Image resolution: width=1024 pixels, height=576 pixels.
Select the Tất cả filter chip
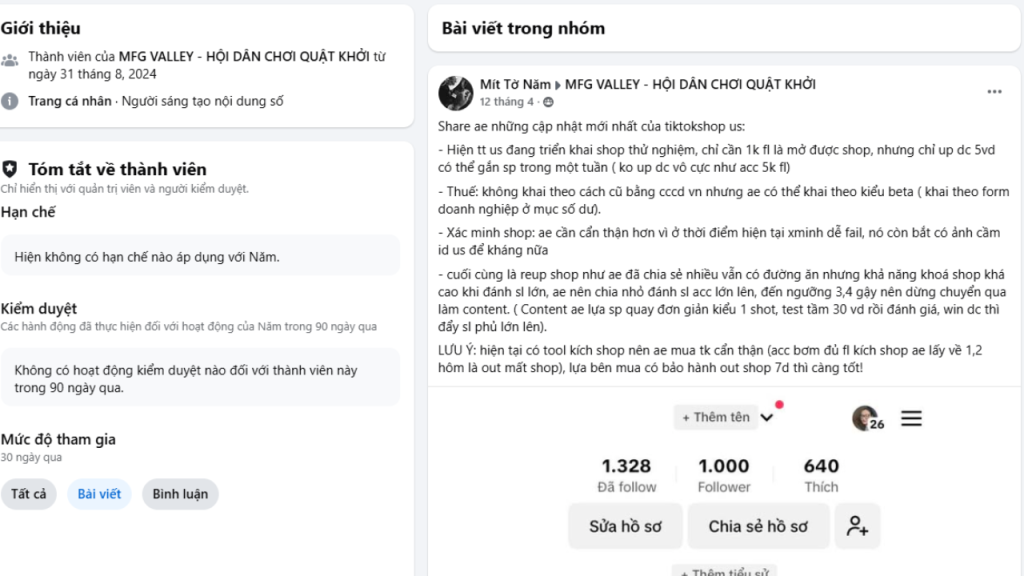29,494
